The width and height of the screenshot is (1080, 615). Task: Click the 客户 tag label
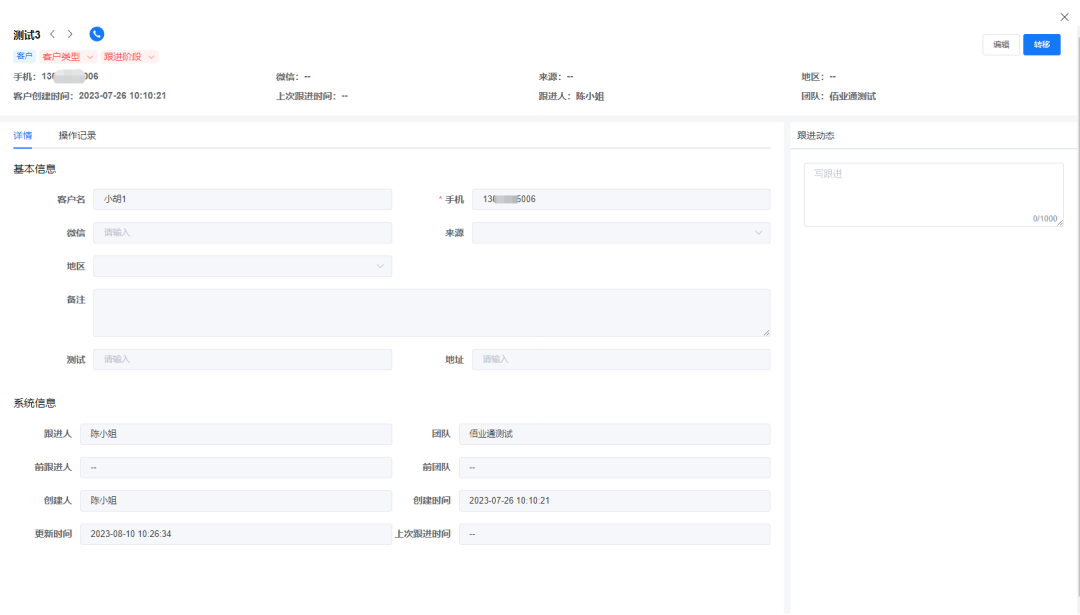[x=24, y=56]
